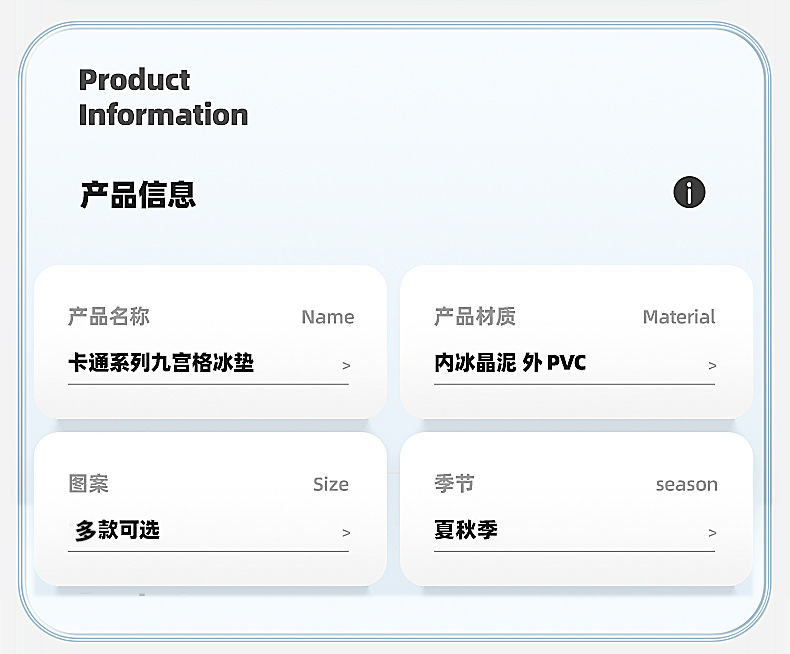This screenshot has width=790, height=654.
Task: Expand the 卡通系列九宫格冰垫 row arrow
Action: pyautogui.click(x=346, y=366)
